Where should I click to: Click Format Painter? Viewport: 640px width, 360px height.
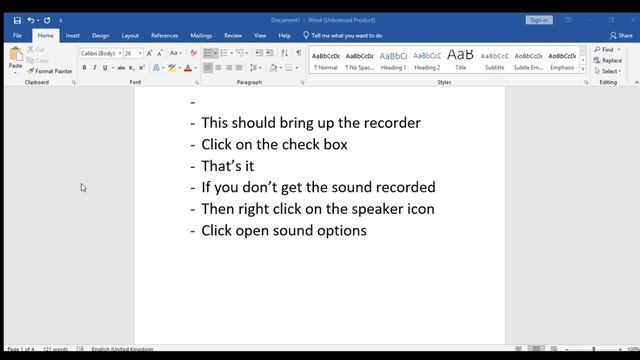click(x=50, y=71)
